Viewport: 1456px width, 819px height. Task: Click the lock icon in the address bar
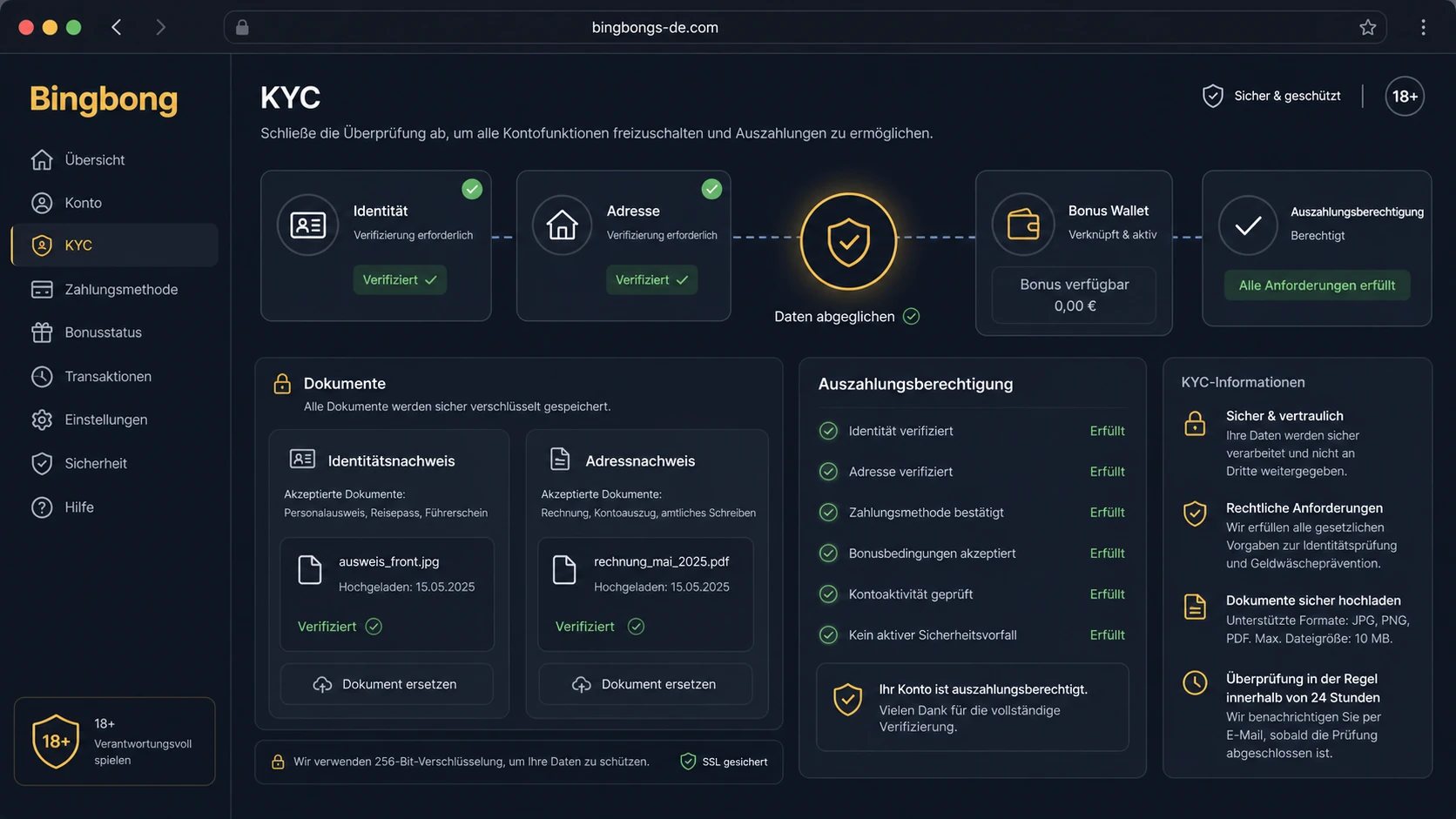(242, 27)
